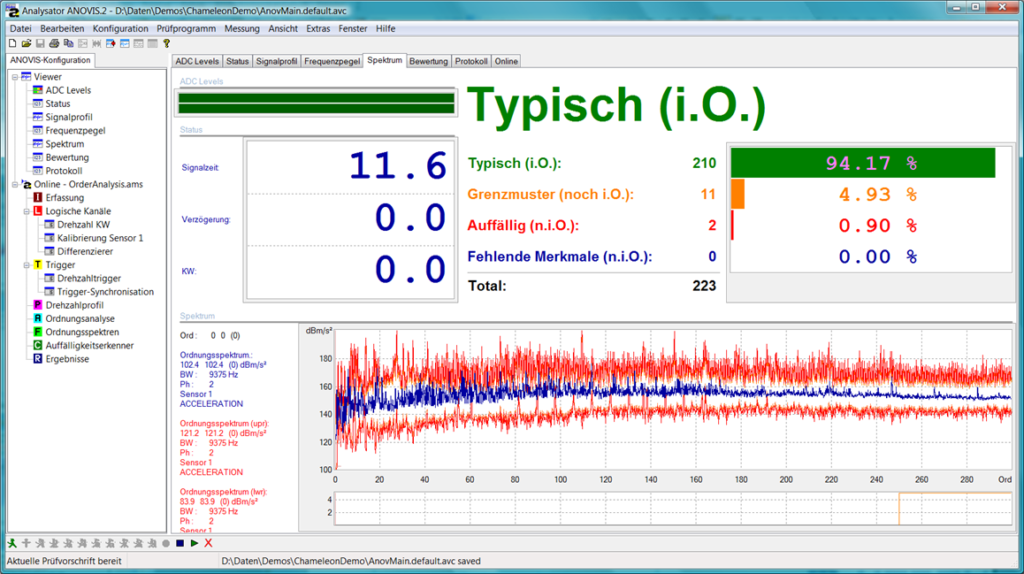Collapse the Viewer tree node
Image resolution: width=1024 pixels, height=574 pixels.
(15, 77)
